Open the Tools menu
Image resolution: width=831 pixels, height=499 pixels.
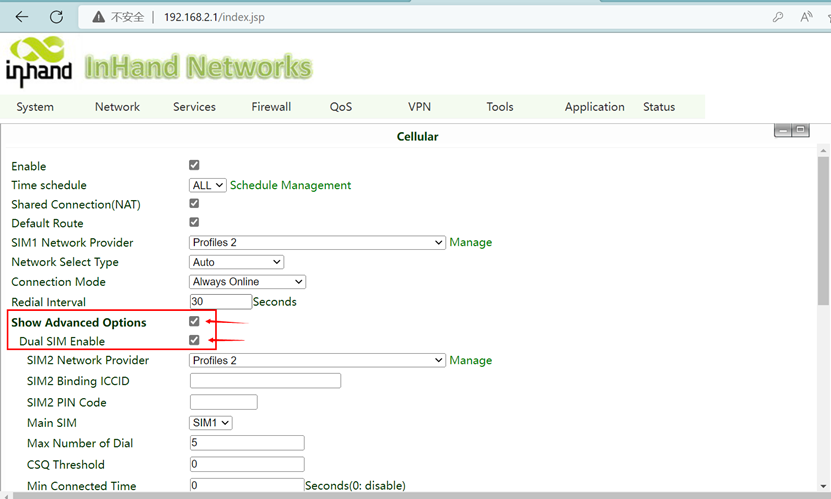500,107
